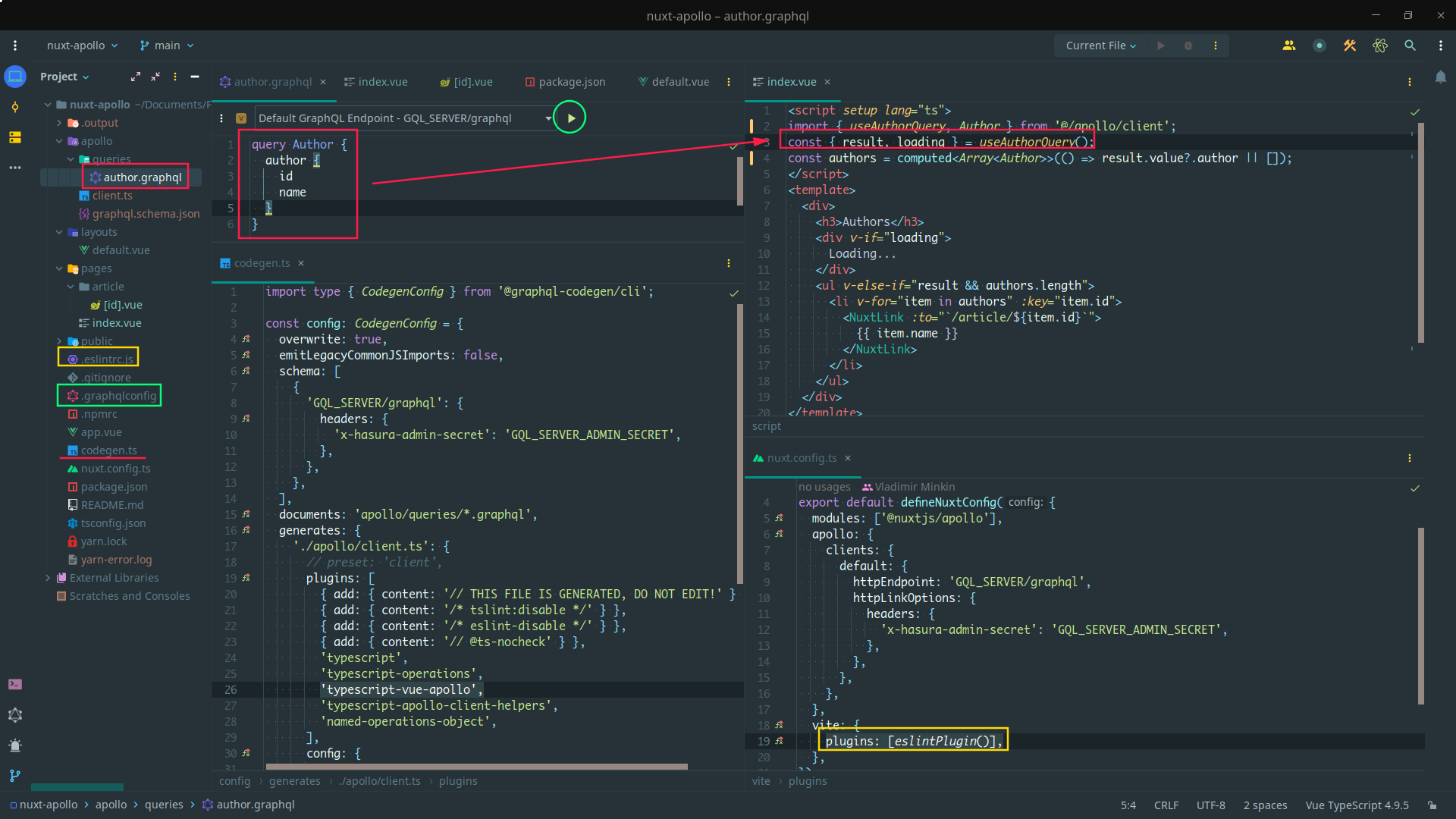
Task: Click queries breadcrumb in navigation bar
Action: [x=164, y=805]
